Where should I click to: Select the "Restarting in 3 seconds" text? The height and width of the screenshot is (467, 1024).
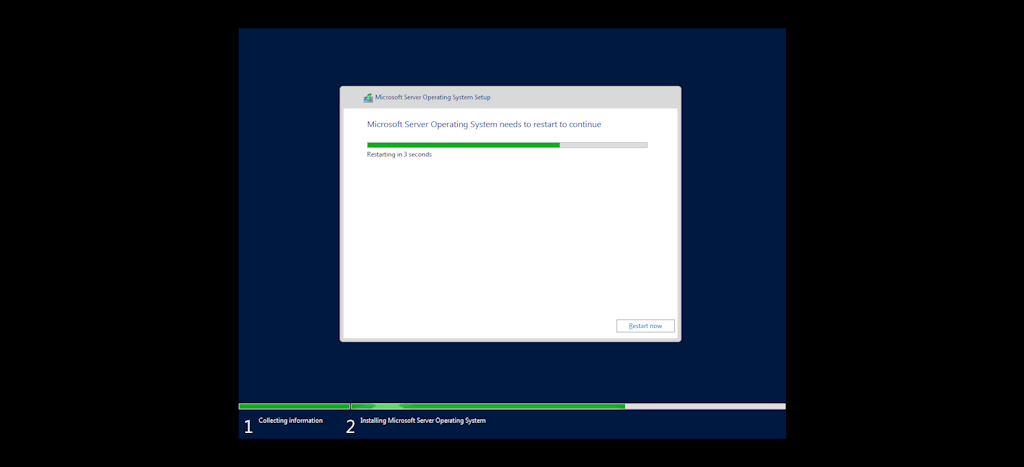399,155
